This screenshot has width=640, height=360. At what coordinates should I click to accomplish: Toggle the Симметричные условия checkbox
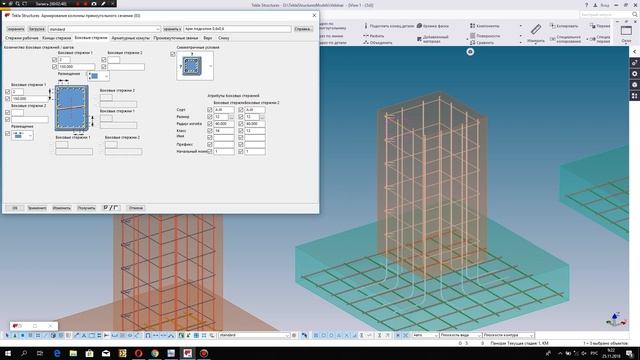(173, 54)
